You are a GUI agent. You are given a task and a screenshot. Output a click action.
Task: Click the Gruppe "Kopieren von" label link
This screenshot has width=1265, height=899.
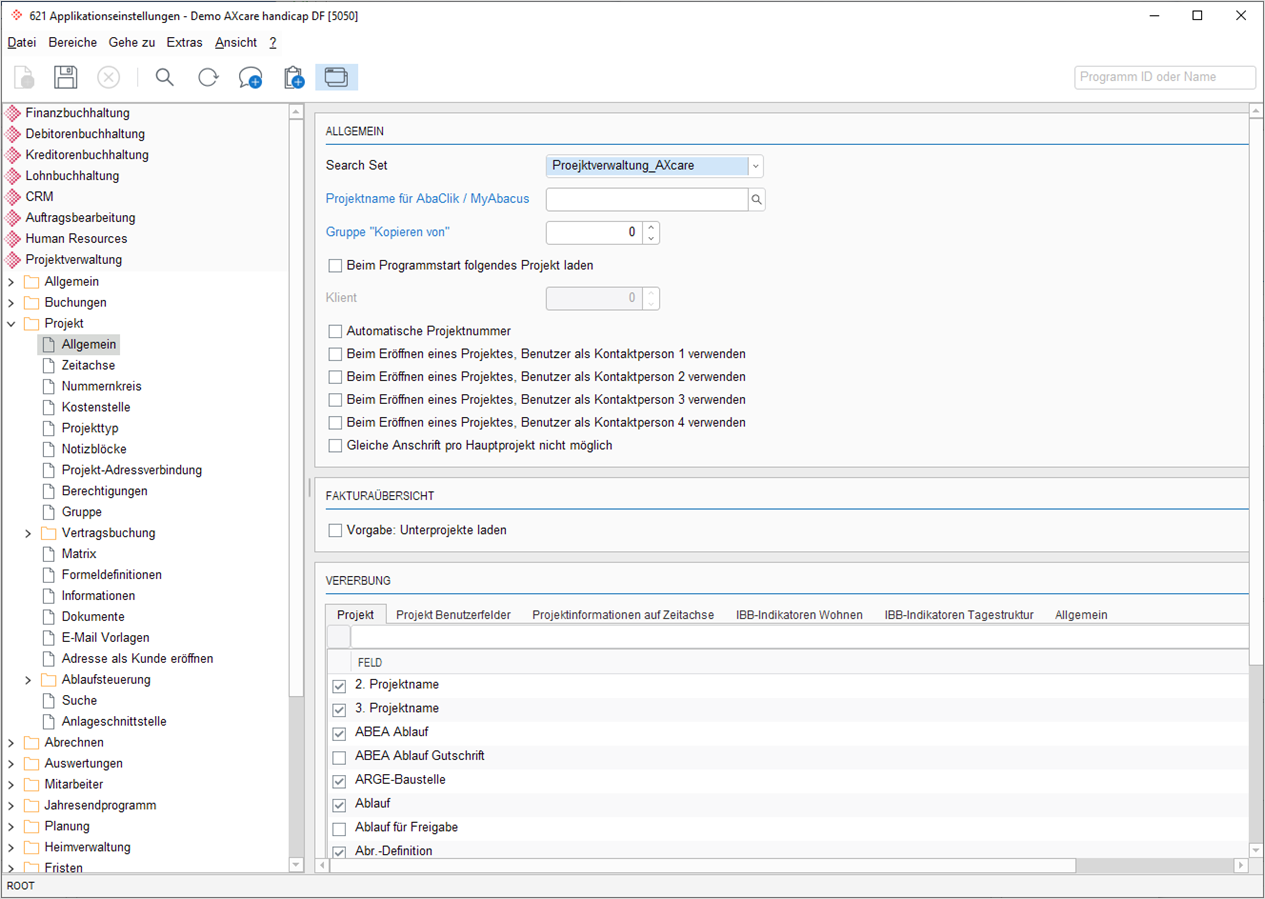coord(388,232)
